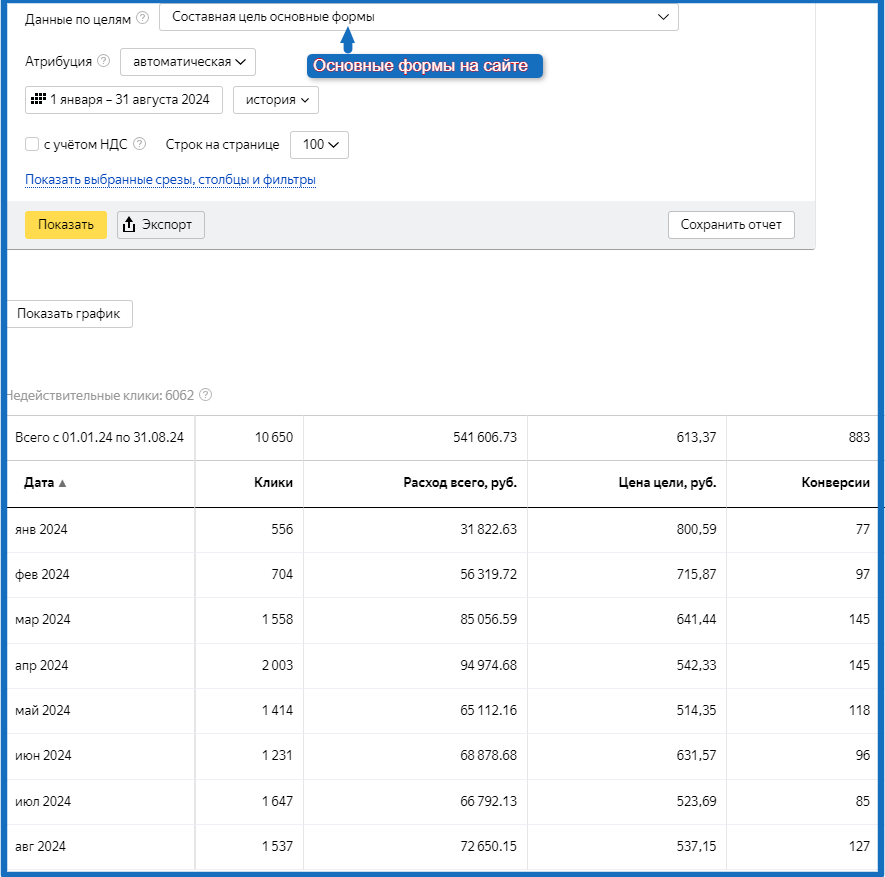Click help icon beside Атрибуция label
885x877 pixels.
pyautogui.click(x=104, y=62)
